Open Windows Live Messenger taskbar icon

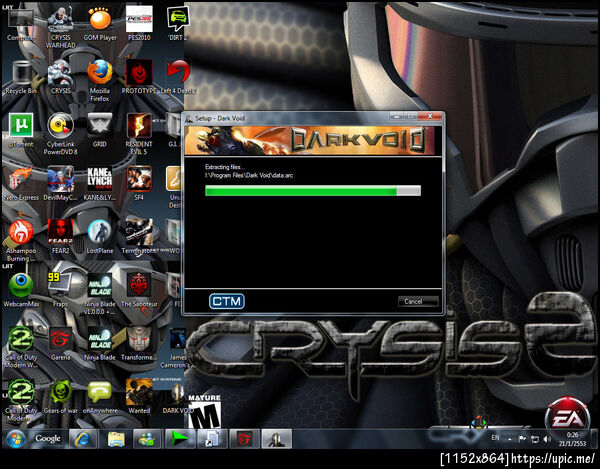[147, 439]
